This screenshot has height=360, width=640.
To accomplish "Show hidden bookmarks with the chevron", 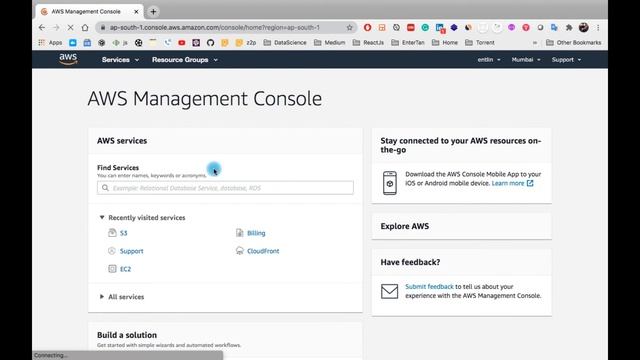I will click(535, 42).
